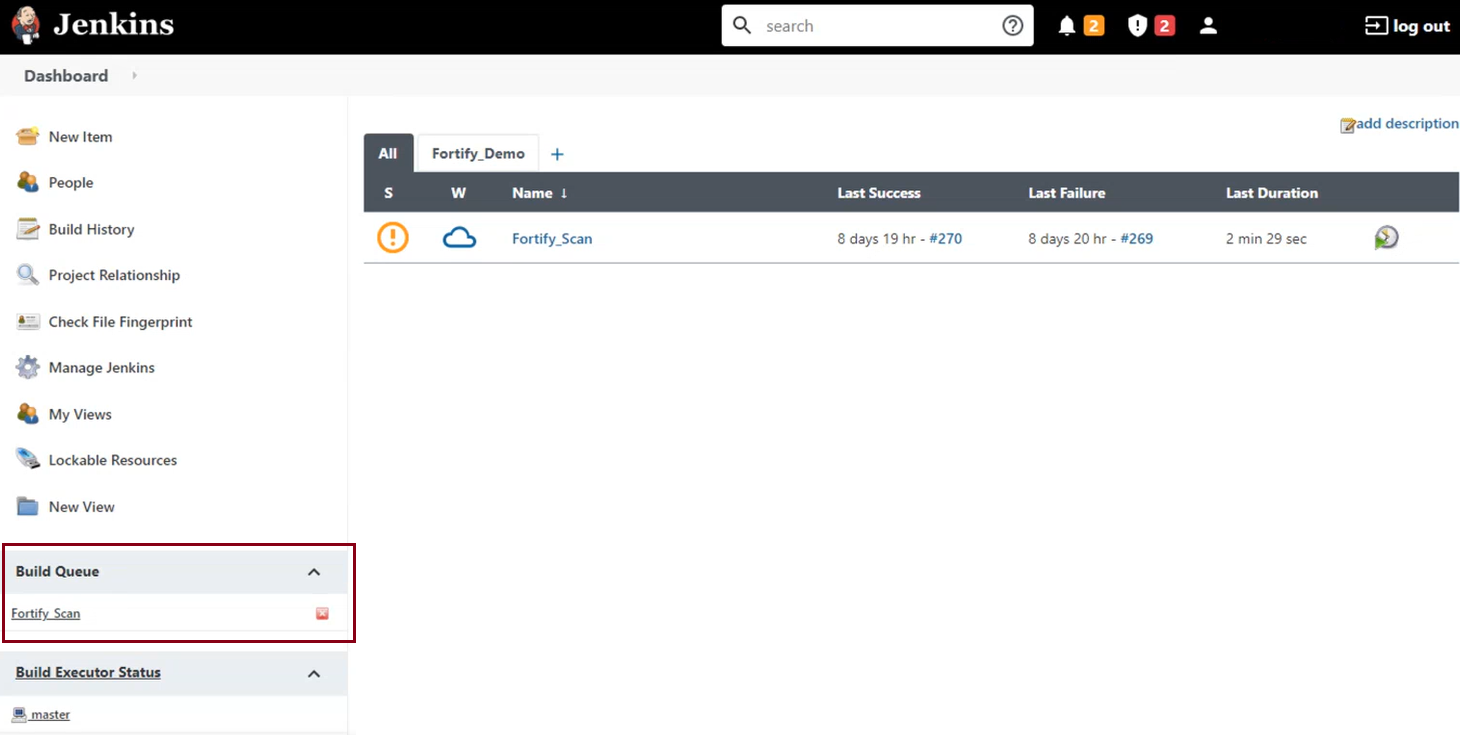Open the master node link
This screenshot has width=1460, height=735.
pyautogui.click(x=50, y=715)
